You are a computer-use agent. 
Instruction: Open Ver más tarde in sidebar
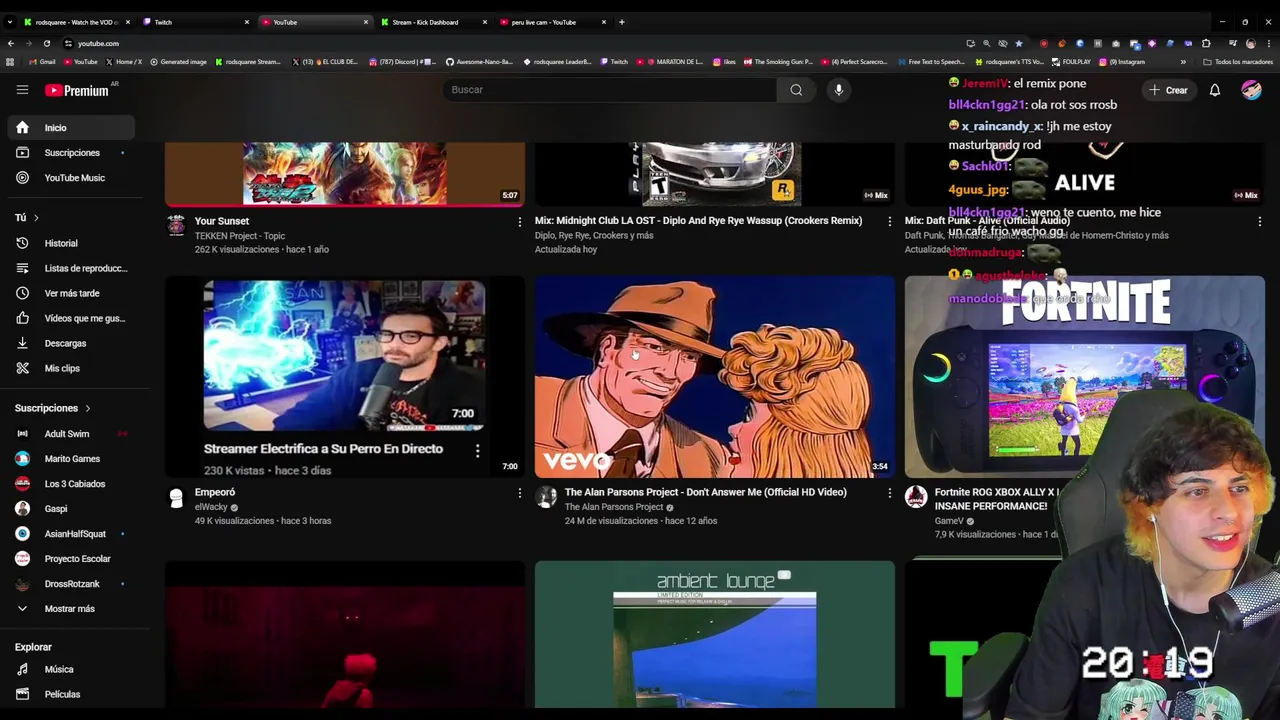point(69,293)
